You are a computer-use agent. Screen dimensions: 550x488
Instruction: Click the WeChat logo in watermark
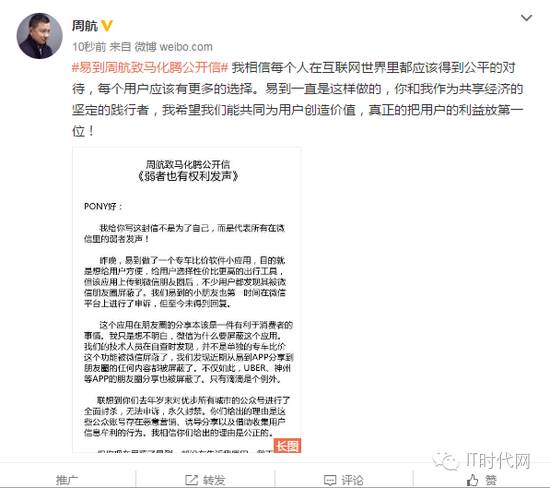(x=445, y=460)
